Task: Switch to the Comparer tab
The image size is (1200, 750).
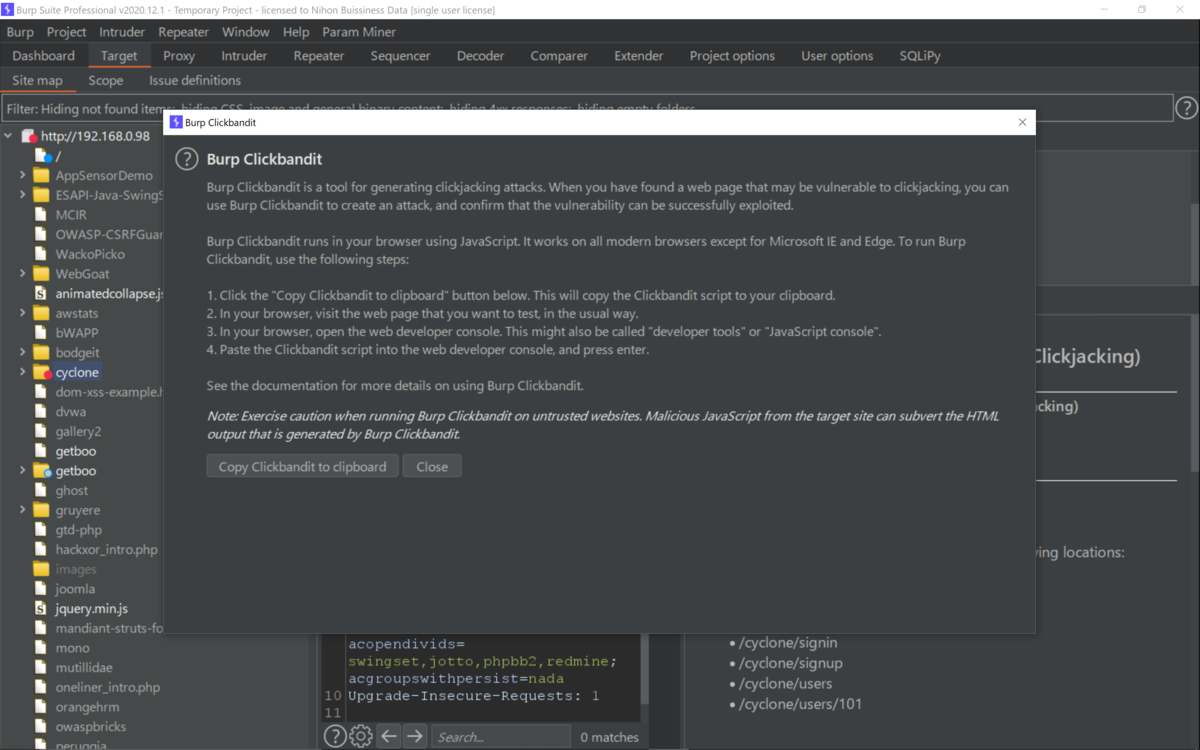Action: (x=559, y=56)
